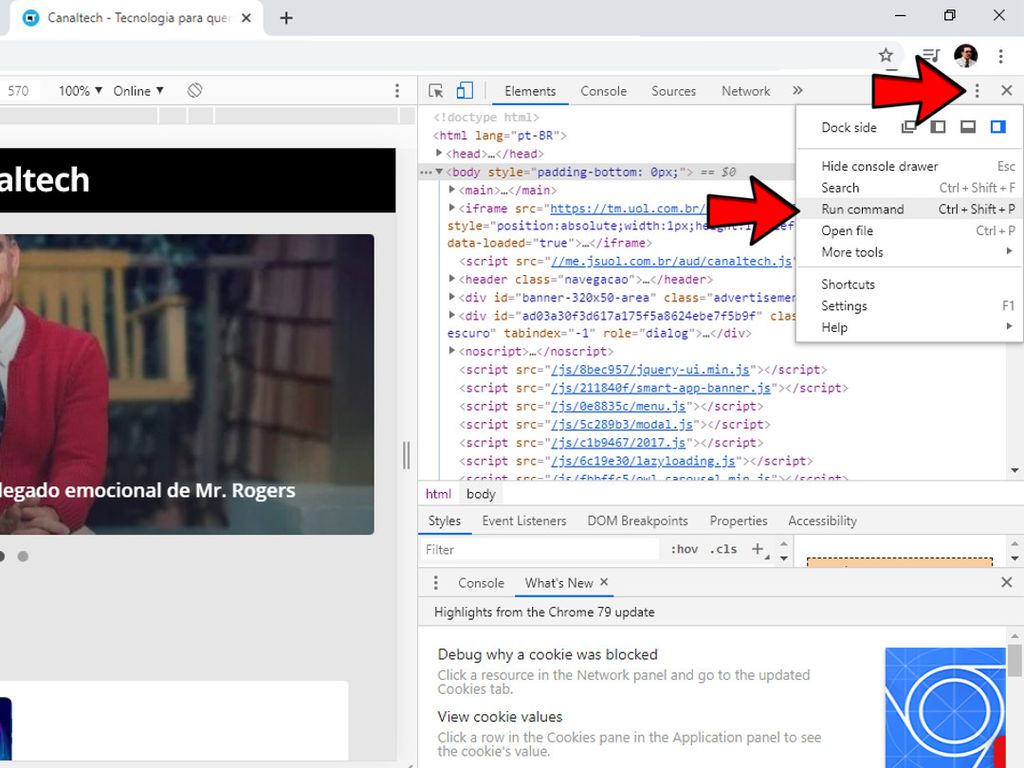Add a new style rule
Image resolution: width=1024 pixels, height=768 pixels.
[x=758, y=549]
